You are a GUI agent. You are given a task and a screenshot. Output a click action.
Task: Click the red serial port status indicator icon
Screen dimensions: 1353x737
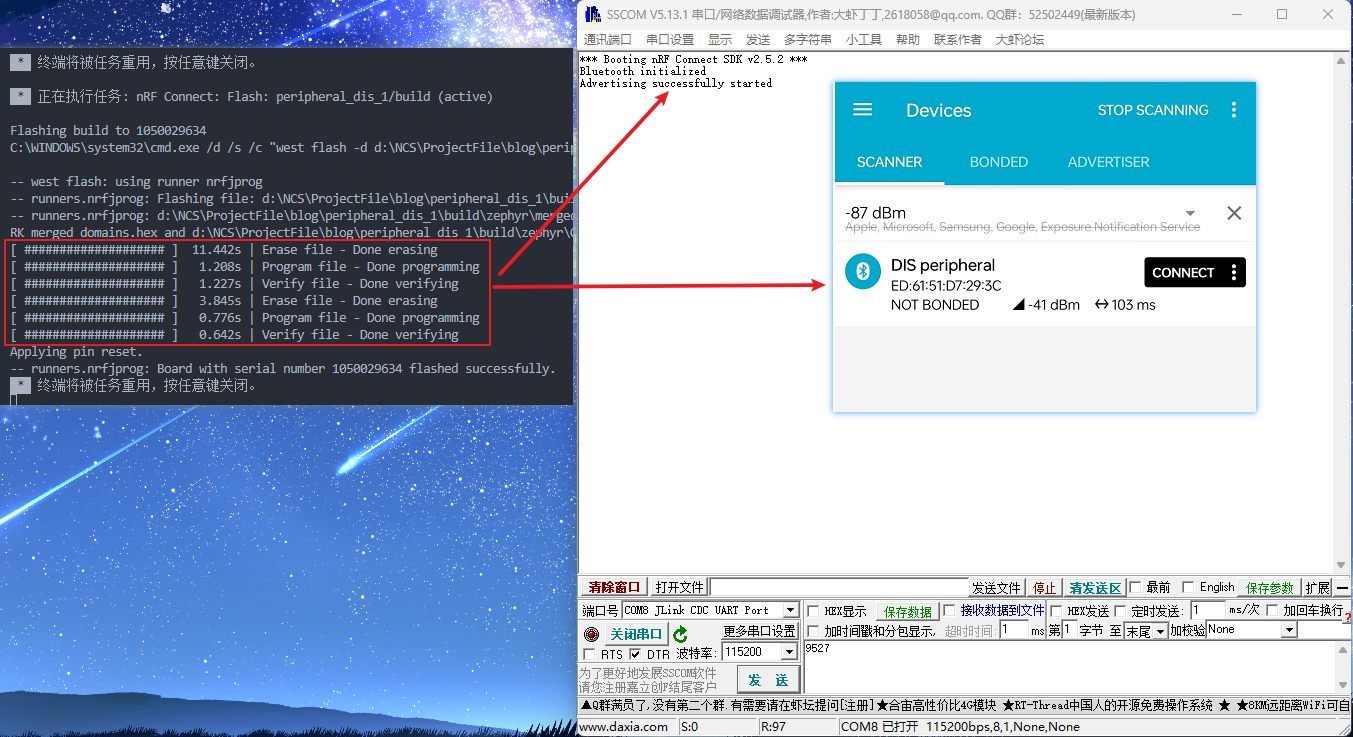click(x=591, y=634)
